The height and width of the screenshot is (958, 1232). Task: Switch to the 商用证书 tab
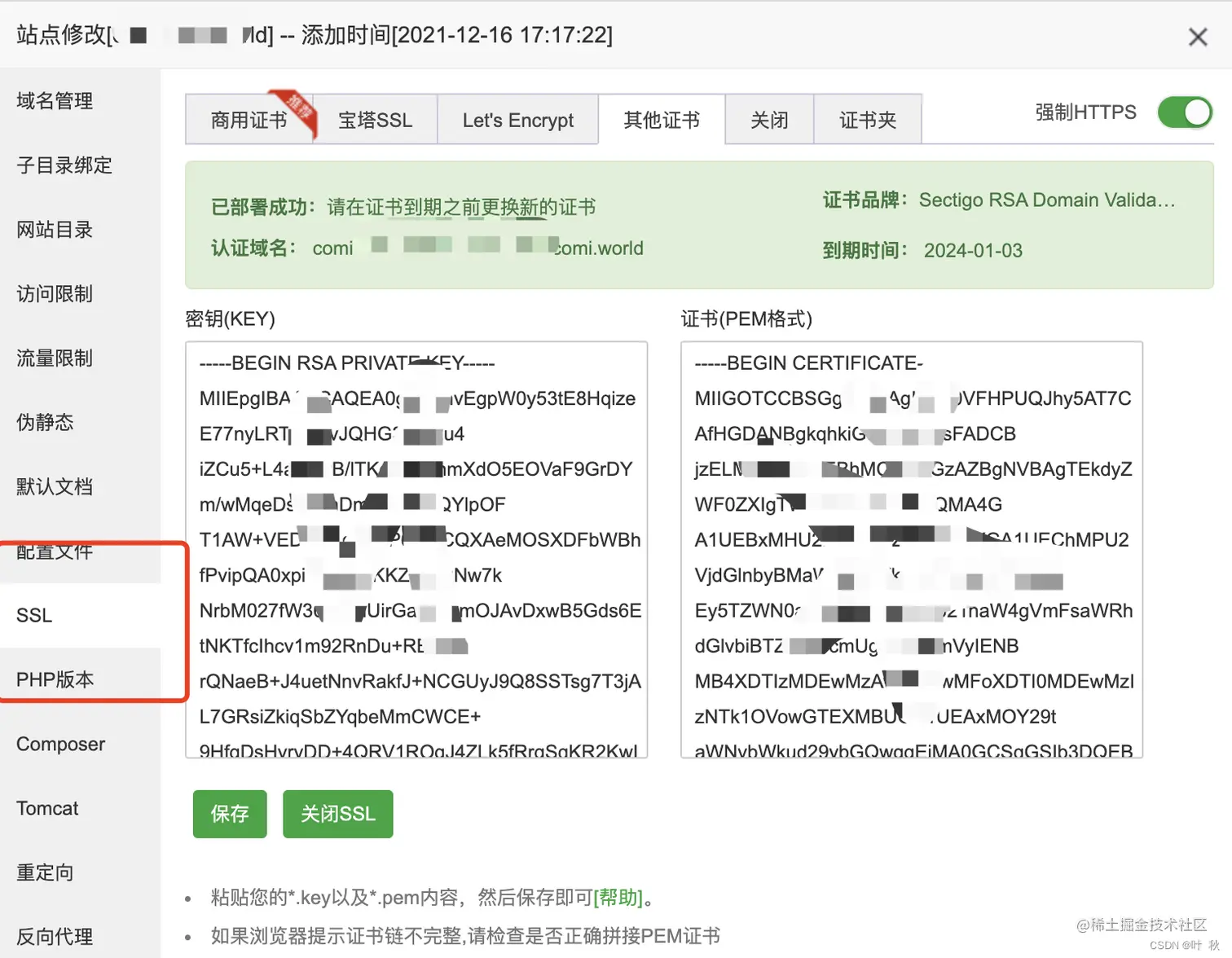[x=249, y=120]
